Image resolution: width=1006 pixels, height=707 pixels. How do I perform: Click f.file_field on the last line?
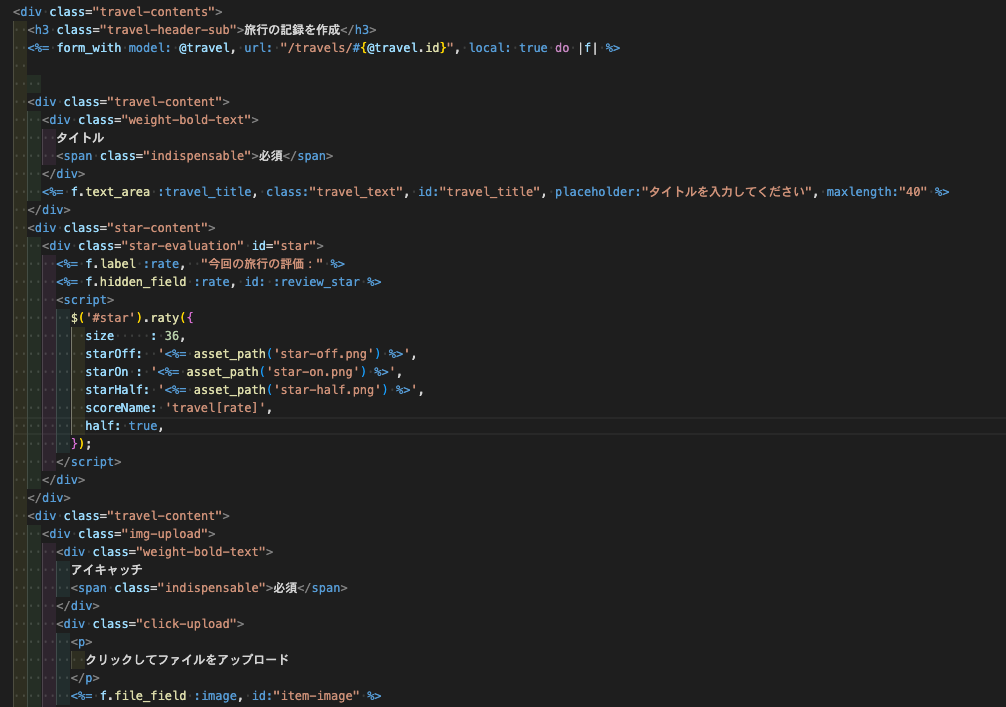(143, 694)
